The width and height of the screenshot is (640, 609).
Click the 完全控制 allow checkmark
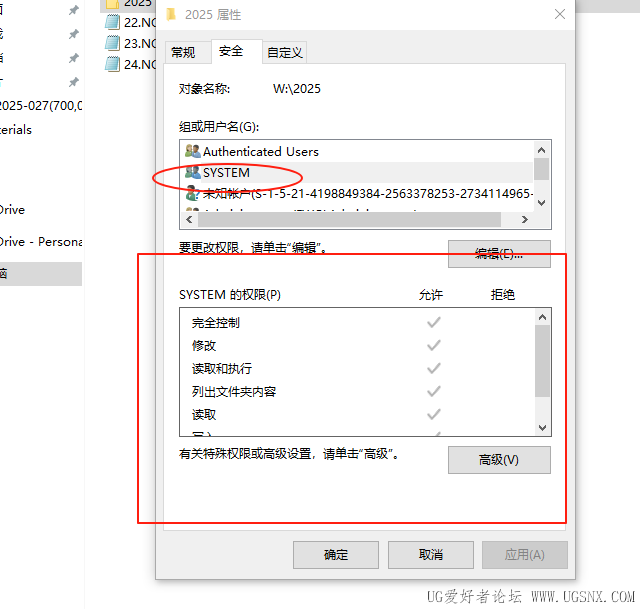tap(434, 322)
